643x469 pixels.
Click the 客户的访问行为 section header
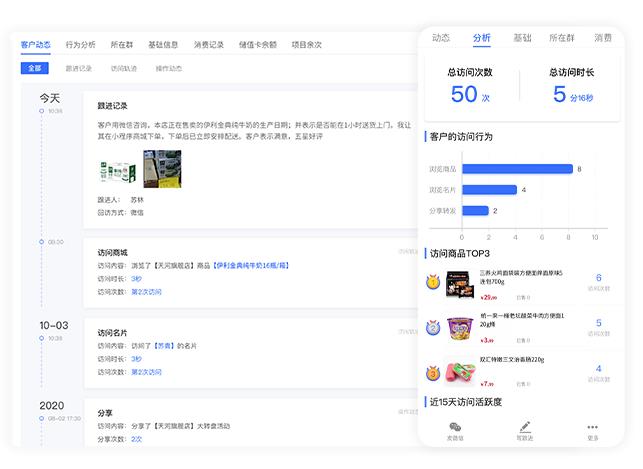coord(461,137)
